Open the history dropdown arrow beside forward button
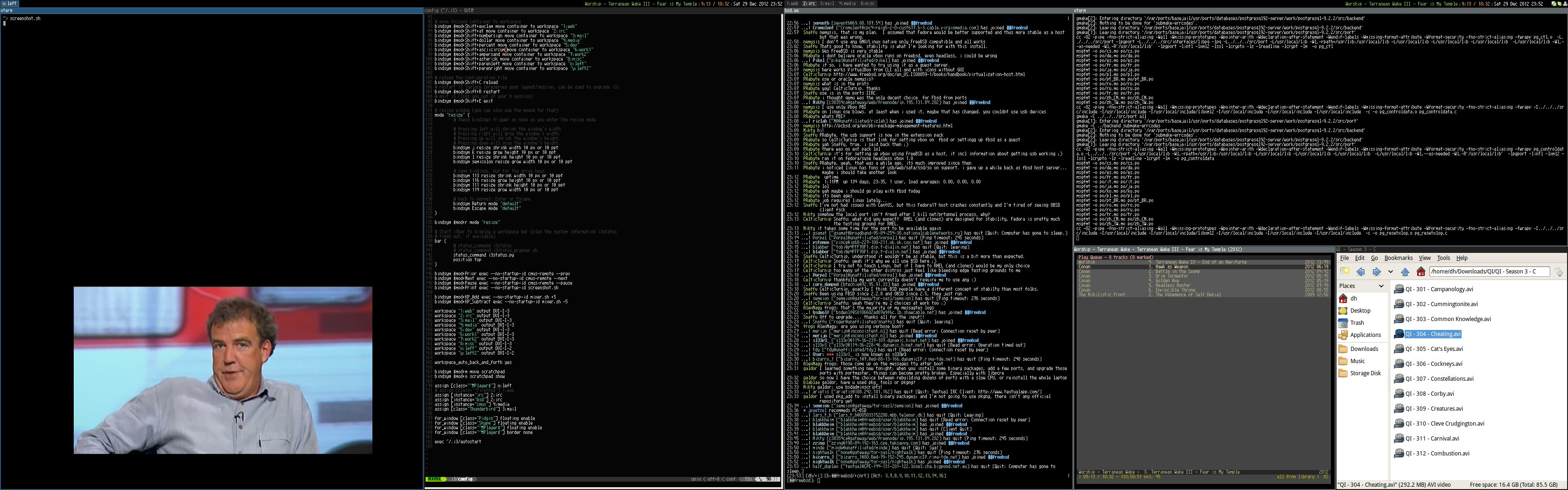Viewport: 1568px width, 490px height. click(1390, 272)
